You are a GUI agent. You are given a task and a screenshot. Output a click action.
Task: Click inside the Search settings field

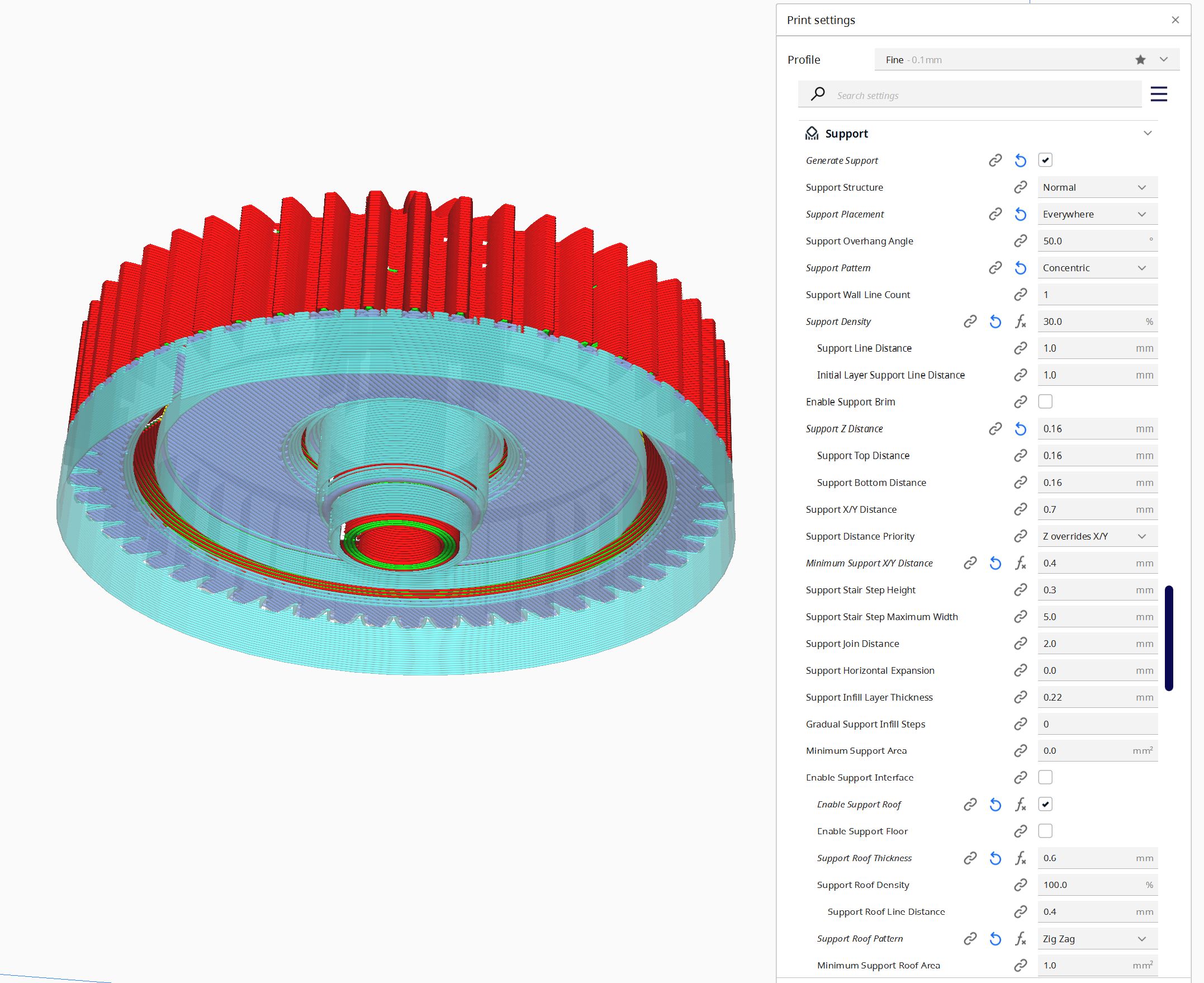[x=963, y=94]
